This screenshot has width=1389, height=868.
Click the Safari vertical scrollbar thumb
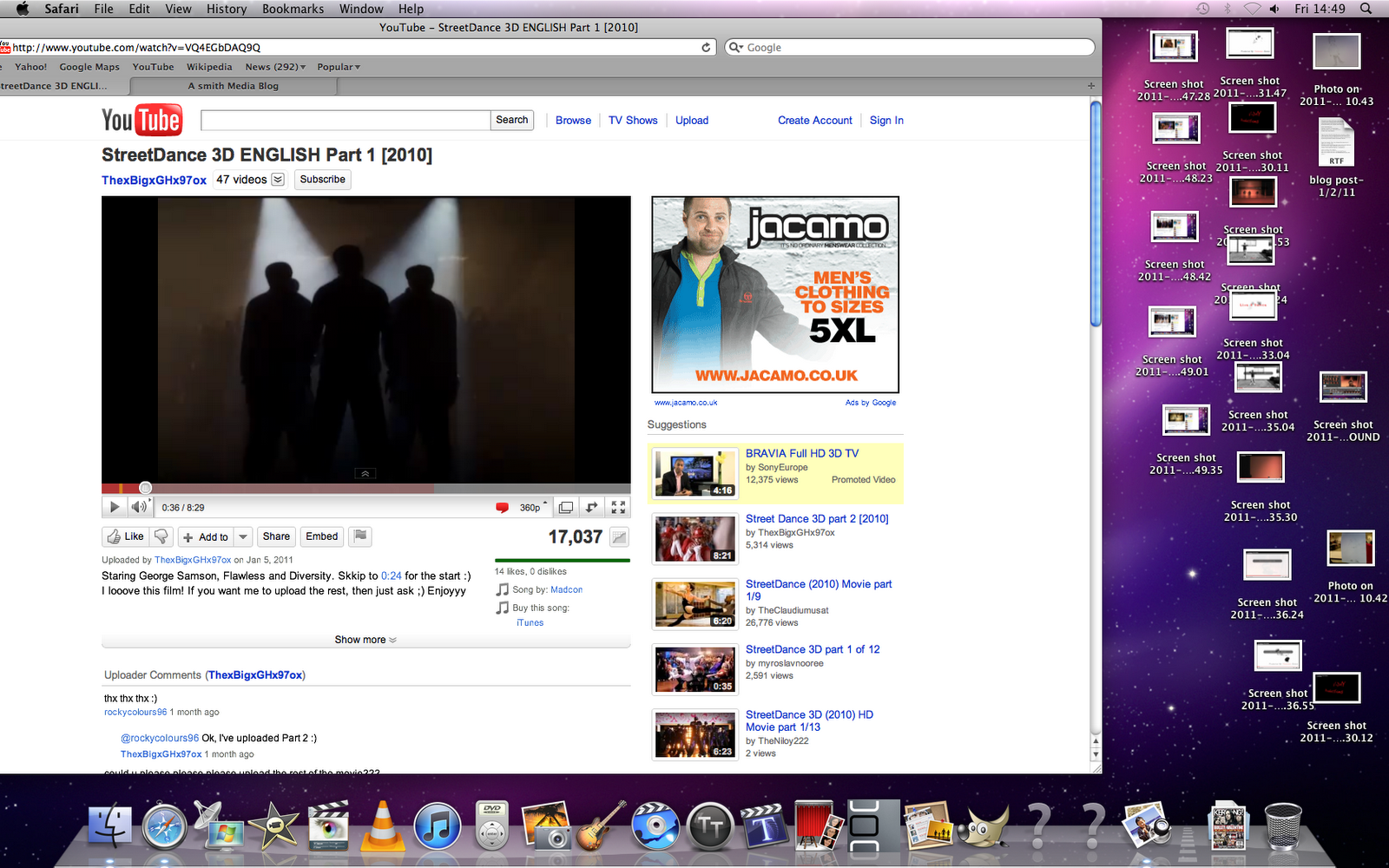click(1096, 214)
